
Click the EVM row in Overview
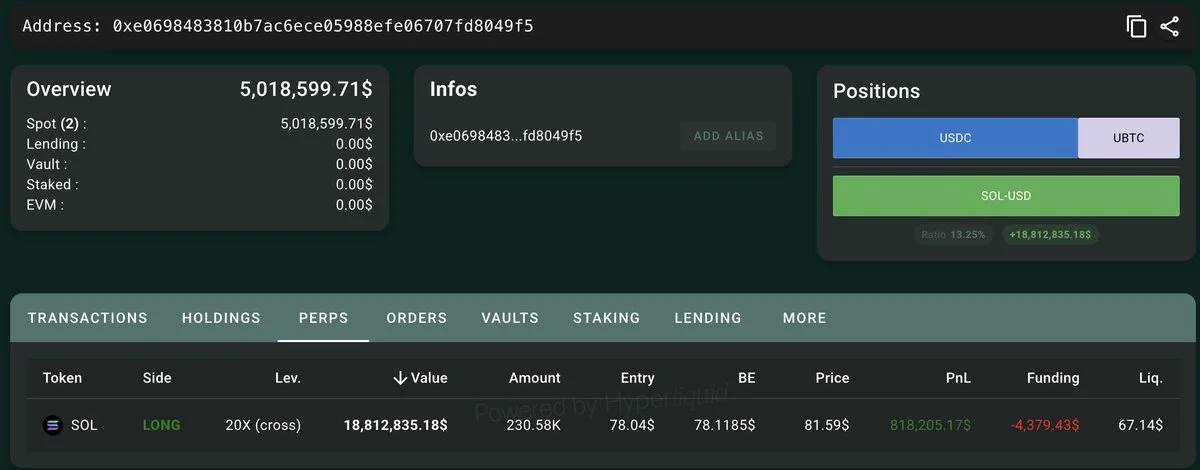199,204
